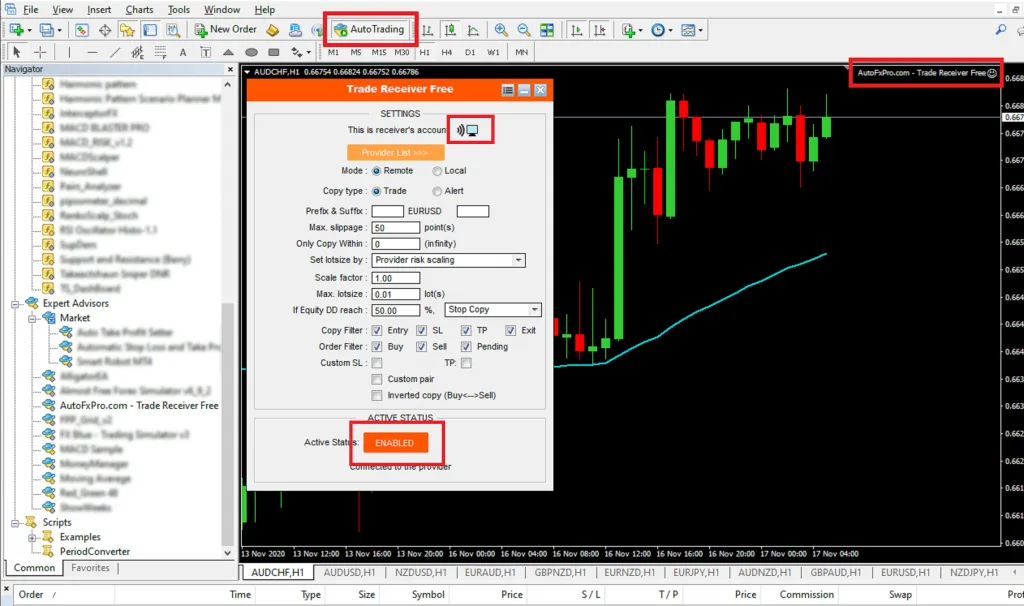Enable Custom pair checkbox
1024x606 pixels.
click(377, 379)
